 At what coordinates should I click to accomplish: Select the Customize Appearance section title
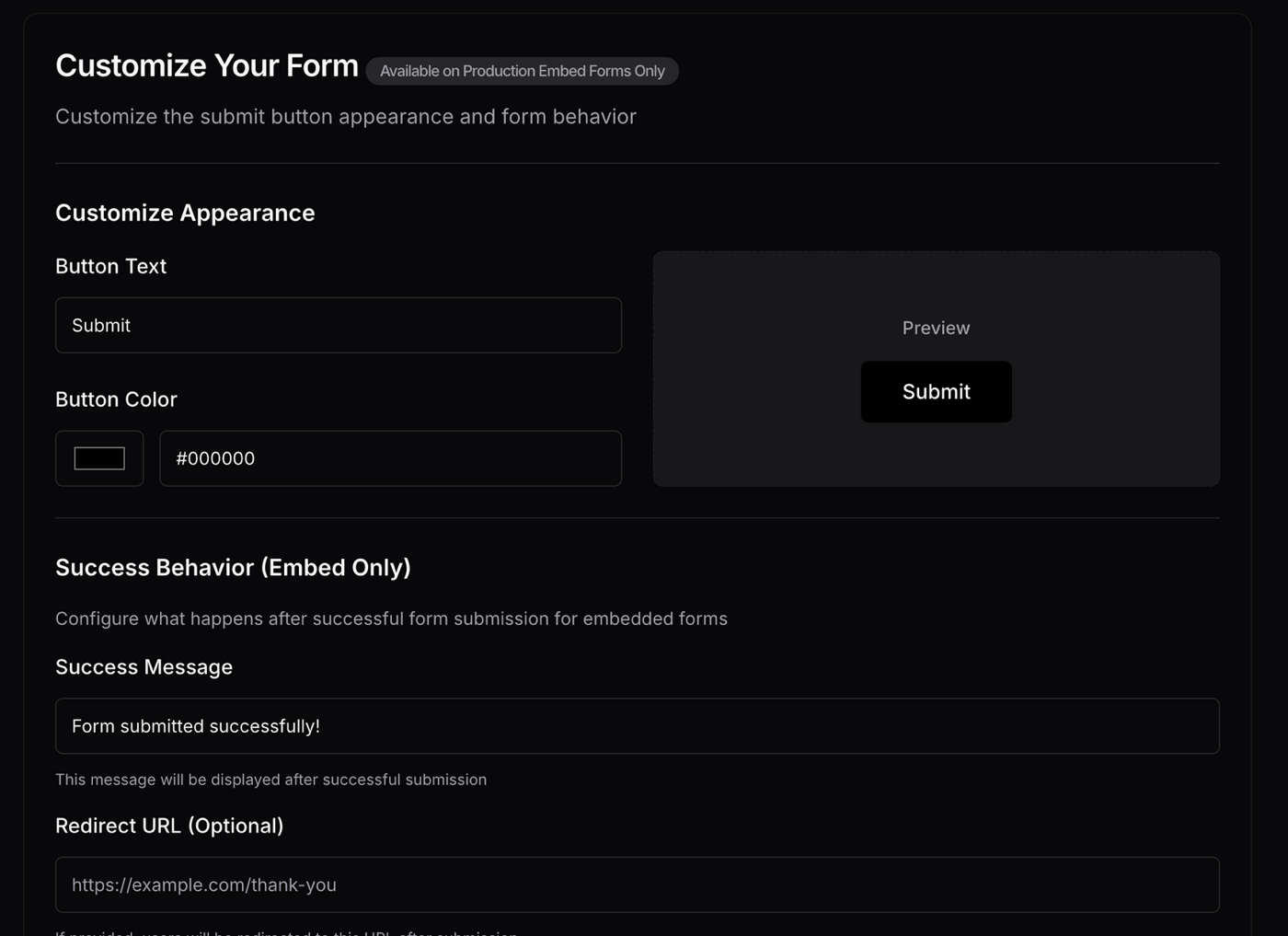click(185, 213)
